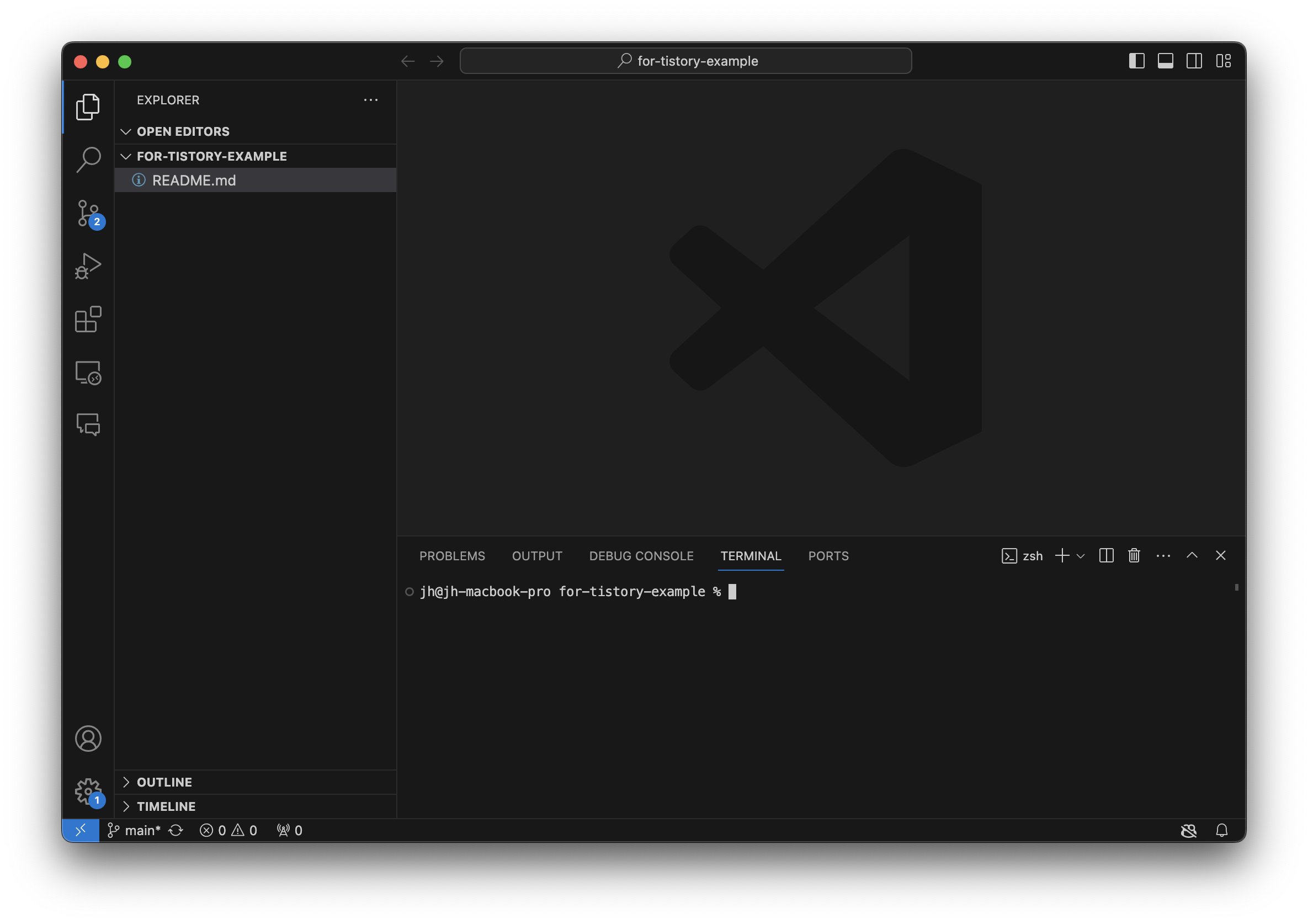Open the new terminal profile dropdown arrow

tap(1081, 556)
